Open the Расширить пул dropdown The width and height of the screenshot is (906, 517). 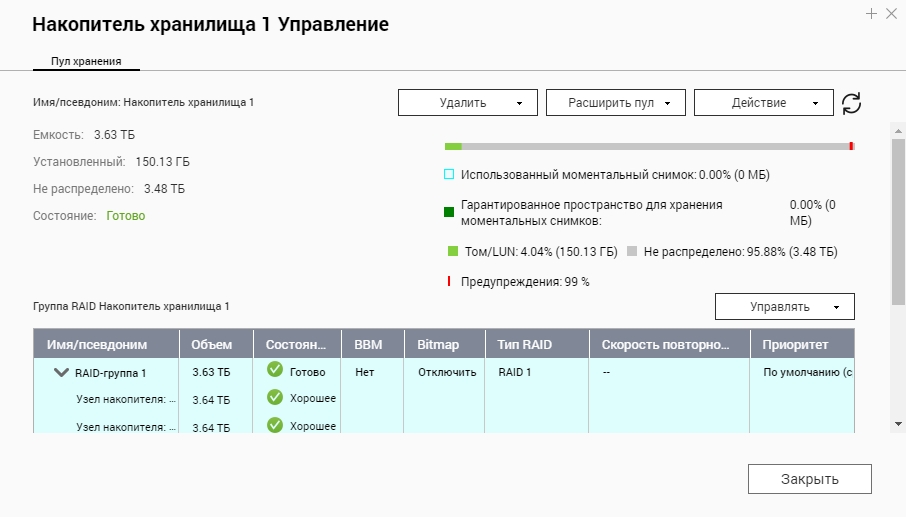(x=615, y=103)
